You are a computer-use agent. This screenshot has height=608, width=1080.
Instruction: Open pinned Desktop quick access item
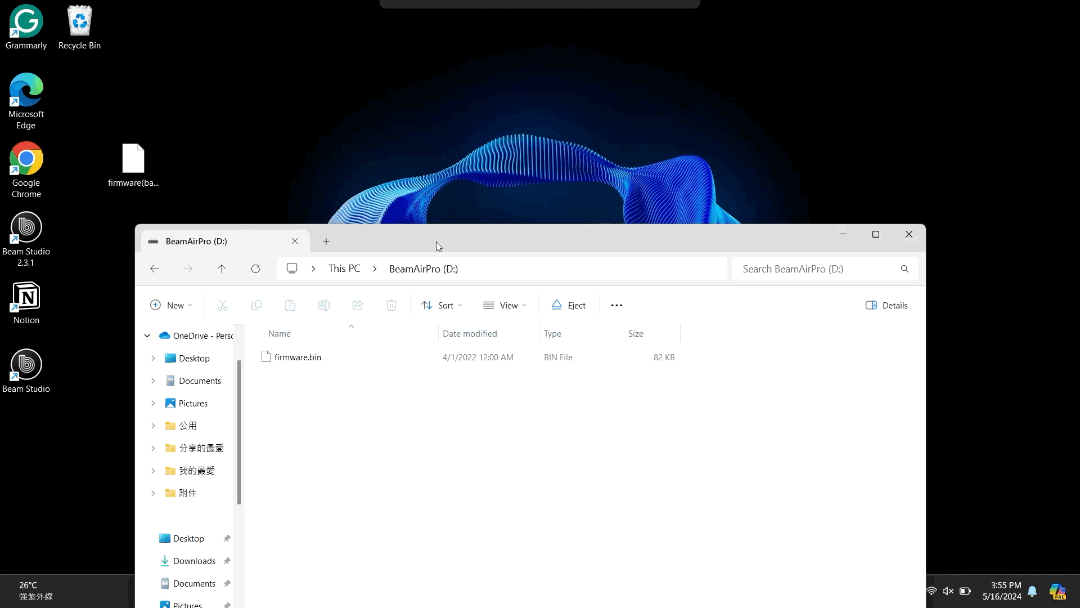188,538
